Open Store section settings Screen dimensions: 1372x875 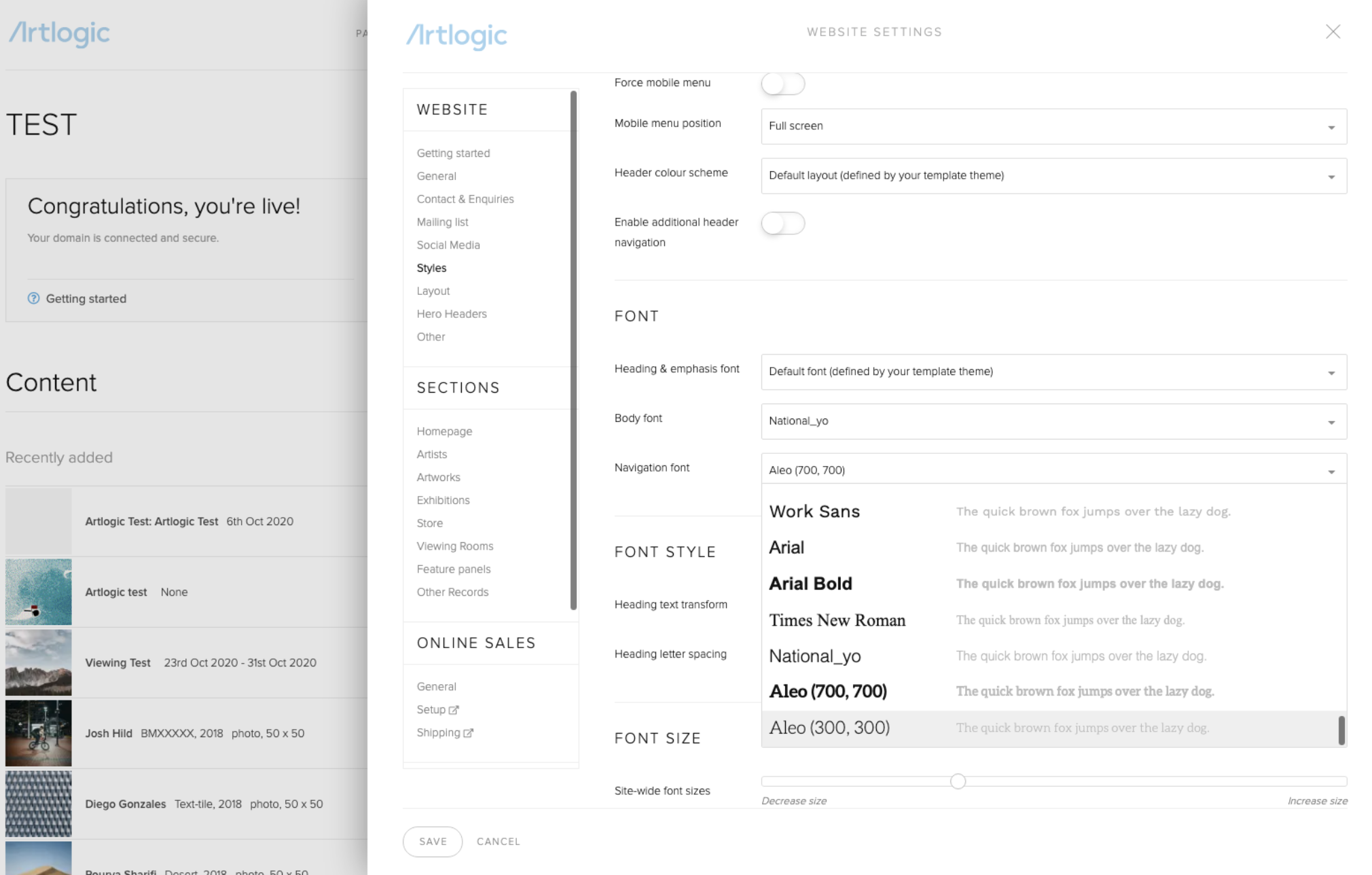point(429,523)
